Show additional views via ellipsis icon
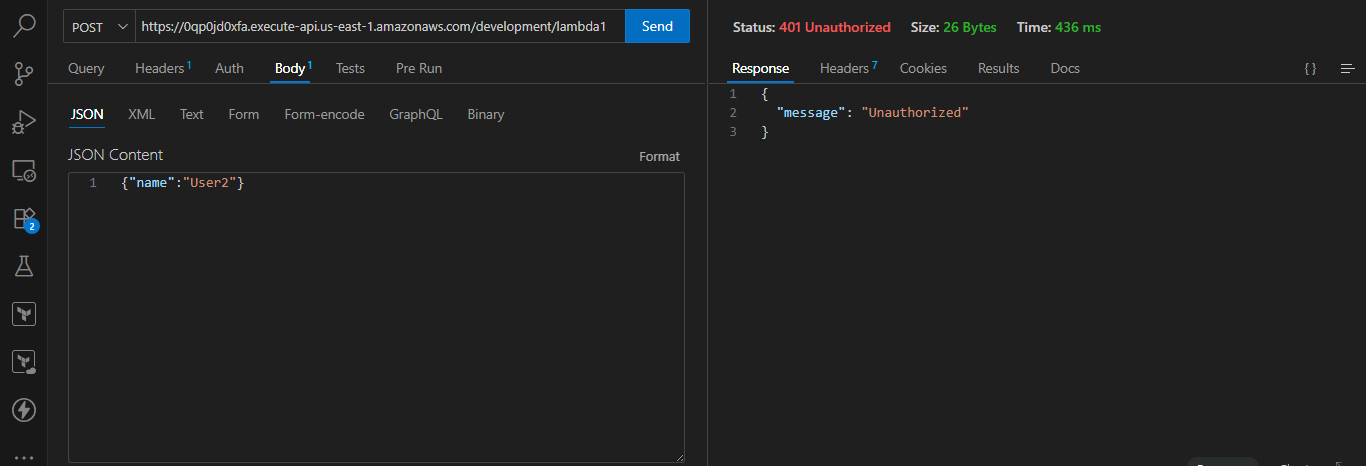The image size is (1366, 466). pos(24,456)
